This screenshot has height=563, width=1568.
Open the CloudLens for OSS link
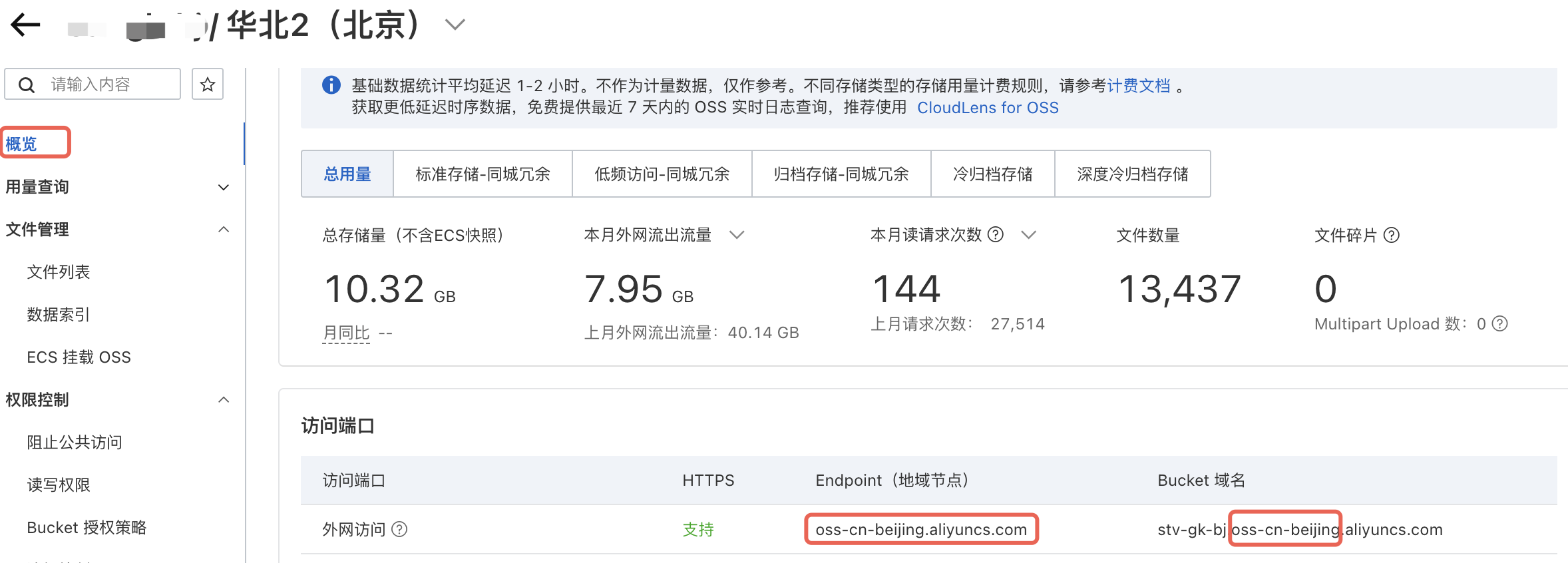tap(988, 108)
